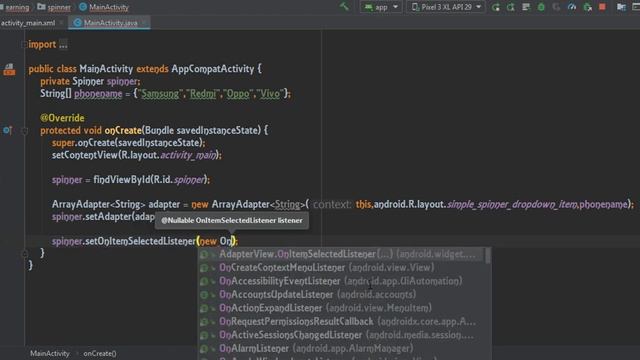The height and width of the screenshot is (360, 640).
Task: Click the Attach Debugger to Process icon
Action: pos(587,7)
